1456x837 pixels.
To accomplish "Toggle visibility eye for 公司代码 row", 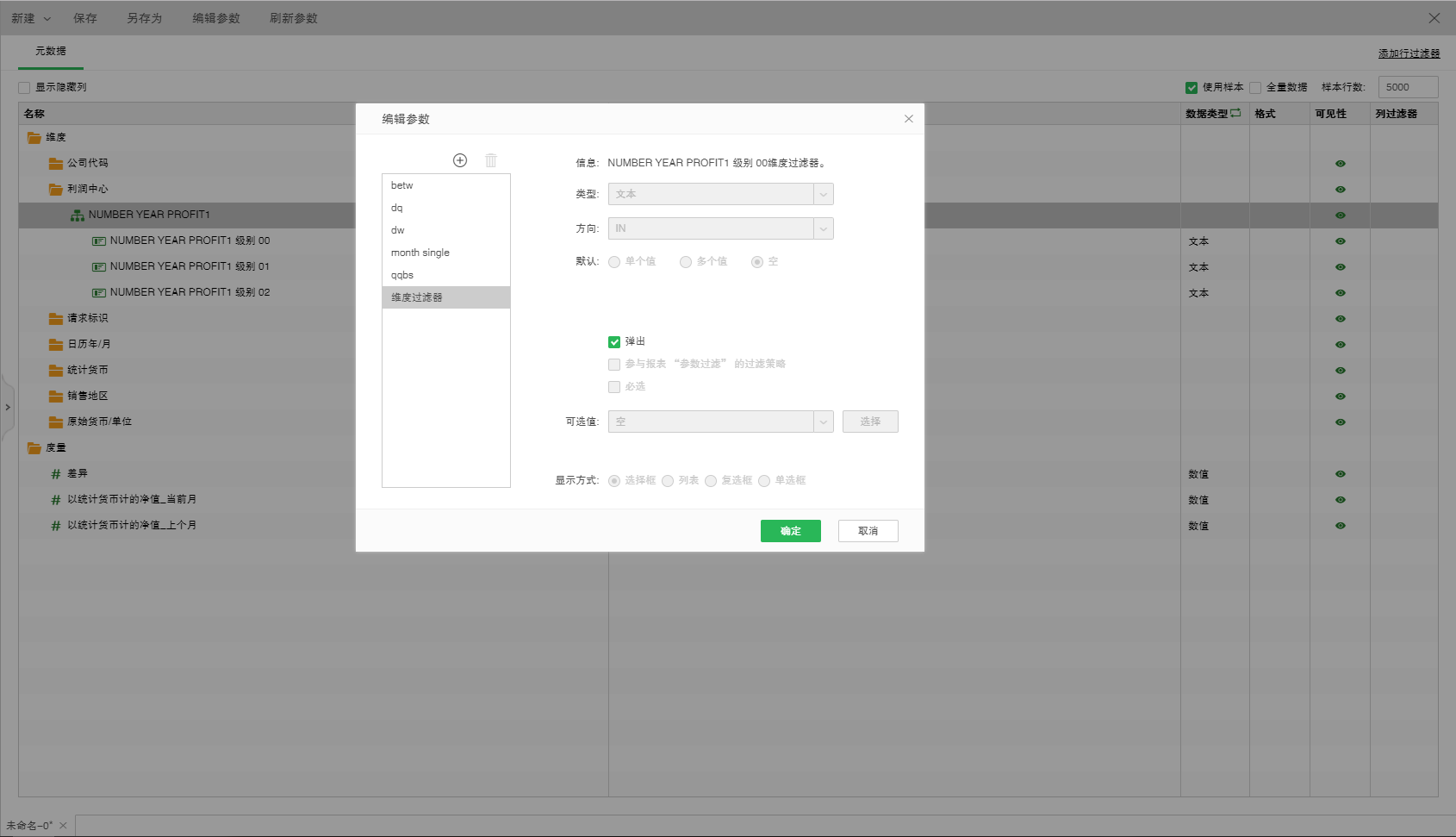I will tap(1340, 164).
